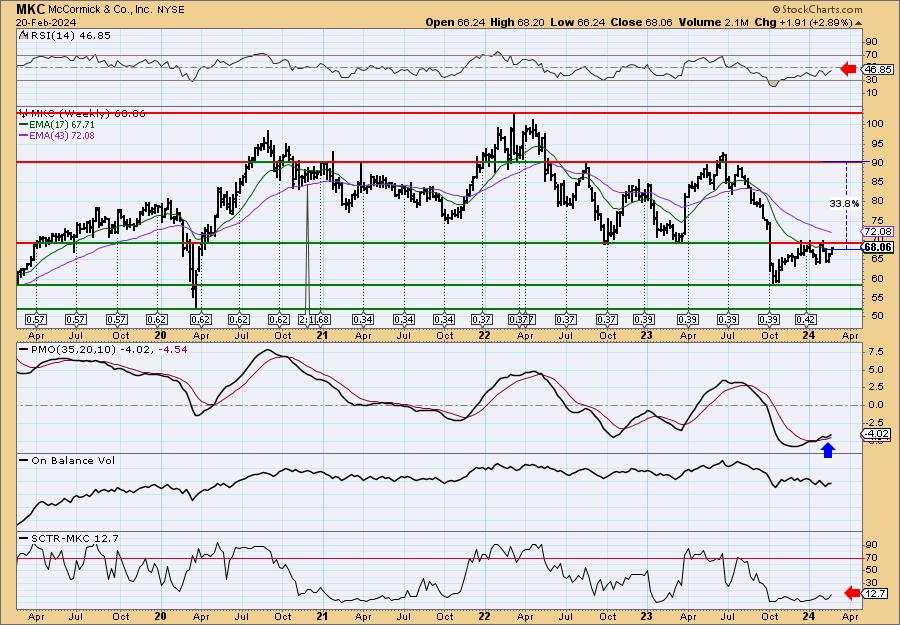The height and width of the screenshot is (625, 900).
Task: Click the 0.42 dividend marker
Action: pos(806,320)
